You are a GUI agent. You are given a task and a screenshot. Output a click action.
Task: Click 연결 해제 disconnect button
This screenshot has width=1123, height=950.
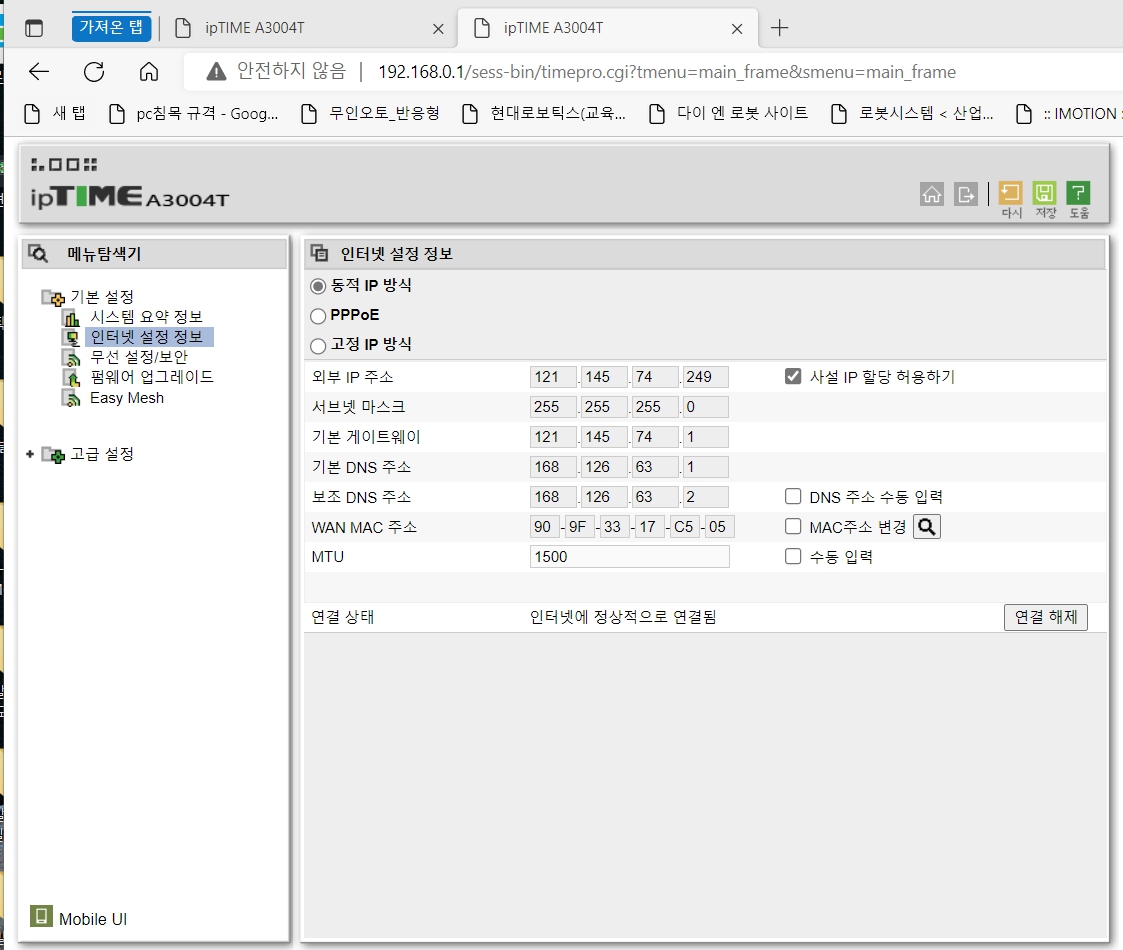tap(1046, 617)
